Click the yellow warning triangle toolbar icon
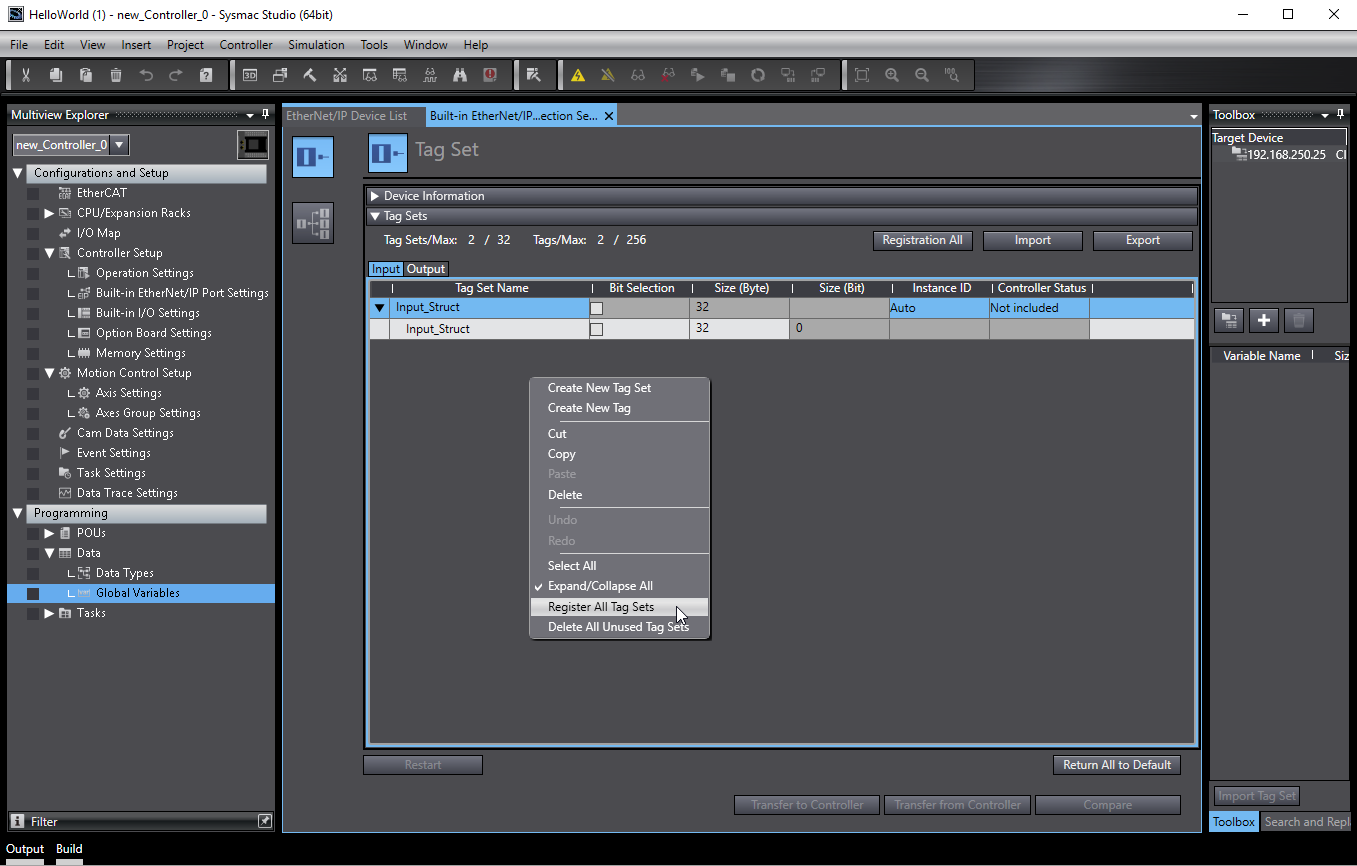The width and height of the screenshot is (1357, 866). coord(578,75)
